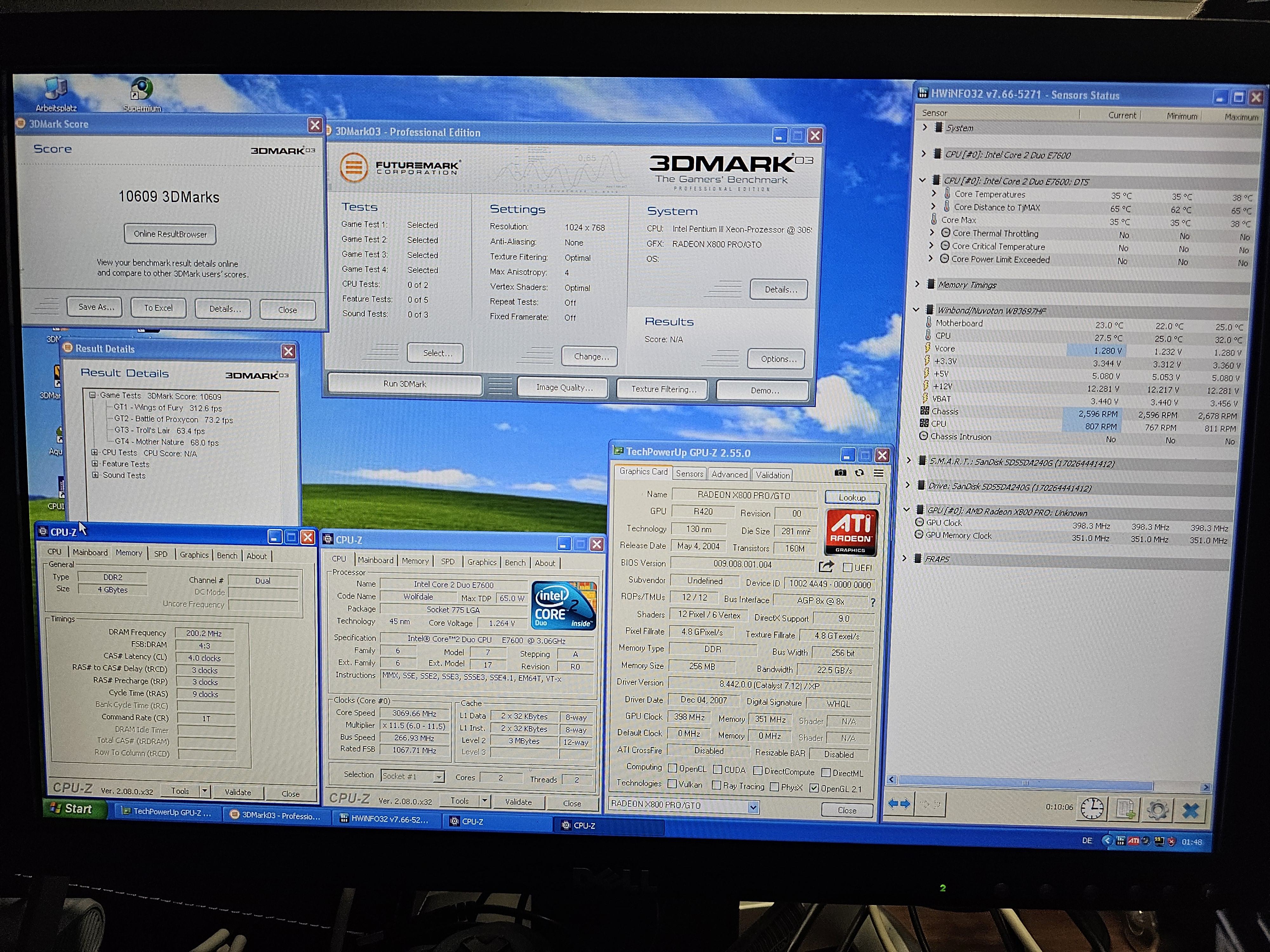Click Run 3DMark button
Image resolution: width=1270 pixels, height=952 pixels.
click(x=405, y=384)
